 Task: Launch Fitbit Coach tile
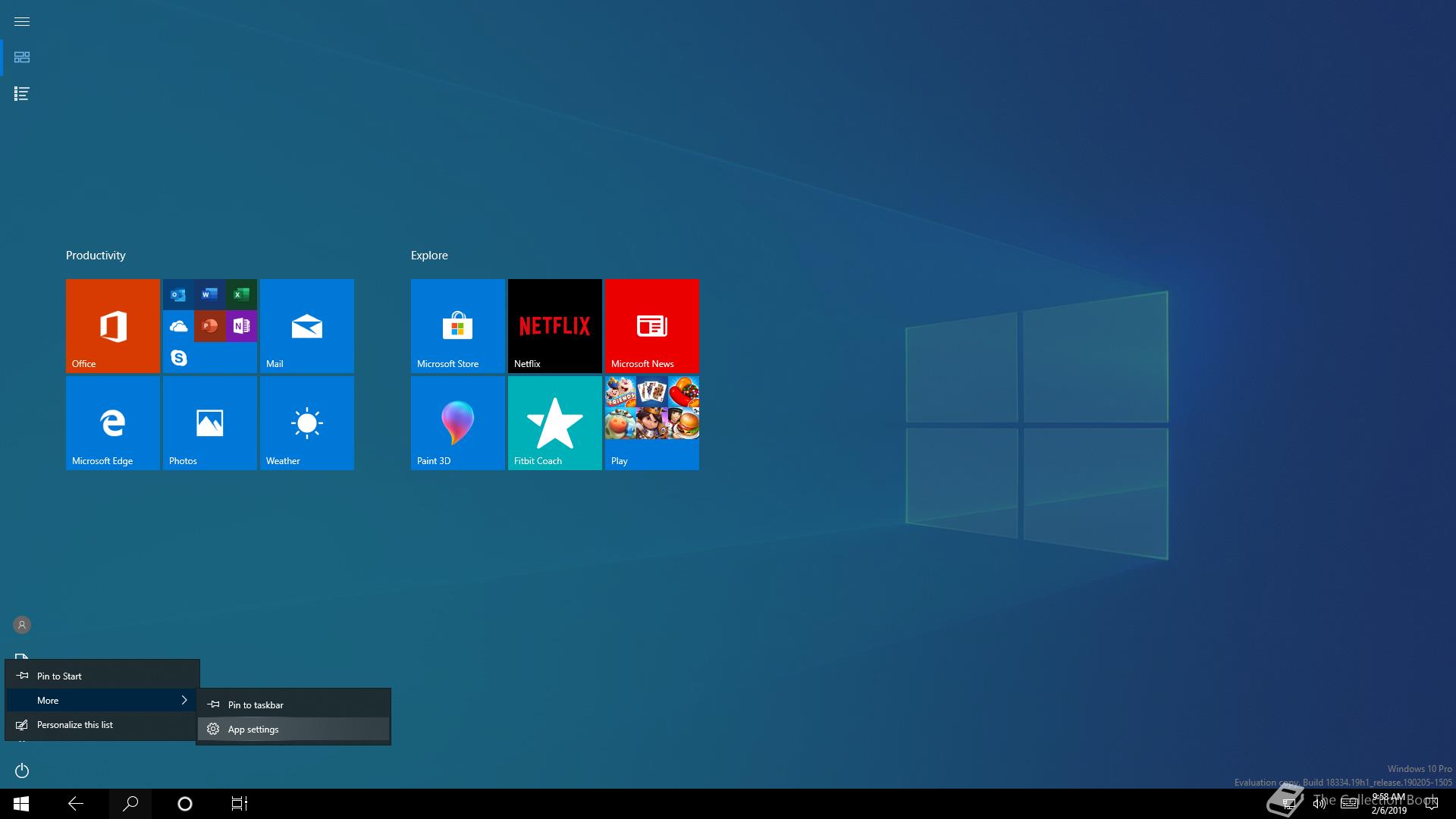(554, 422)
